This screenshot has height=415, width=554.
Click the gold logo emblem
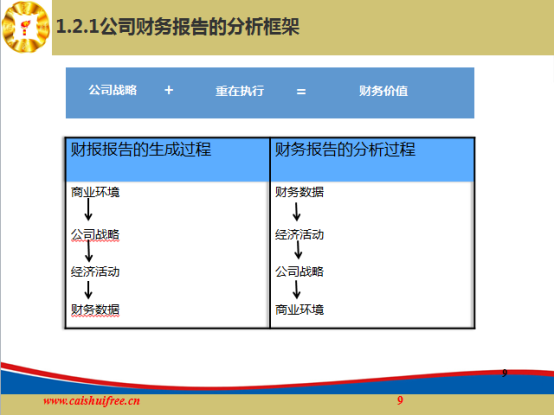[26, 27]
